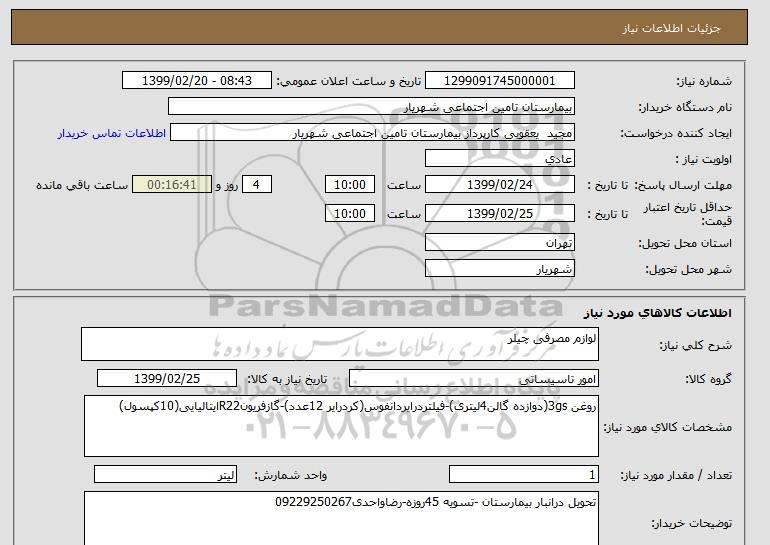This screenshot has height=545, width=770.
Task: Click the label تاریخ و ساعت اعلان عمومی
Action: [349, 81]
